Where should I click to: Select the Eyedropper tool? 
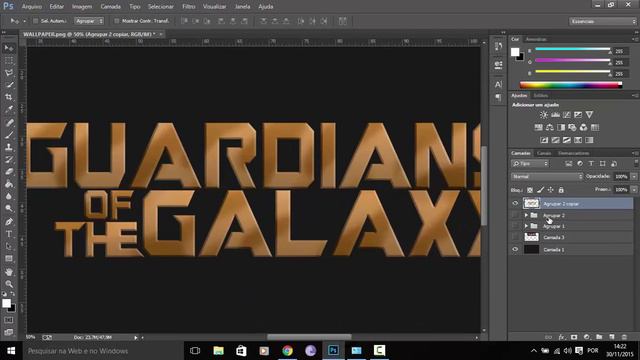[9, 109]
